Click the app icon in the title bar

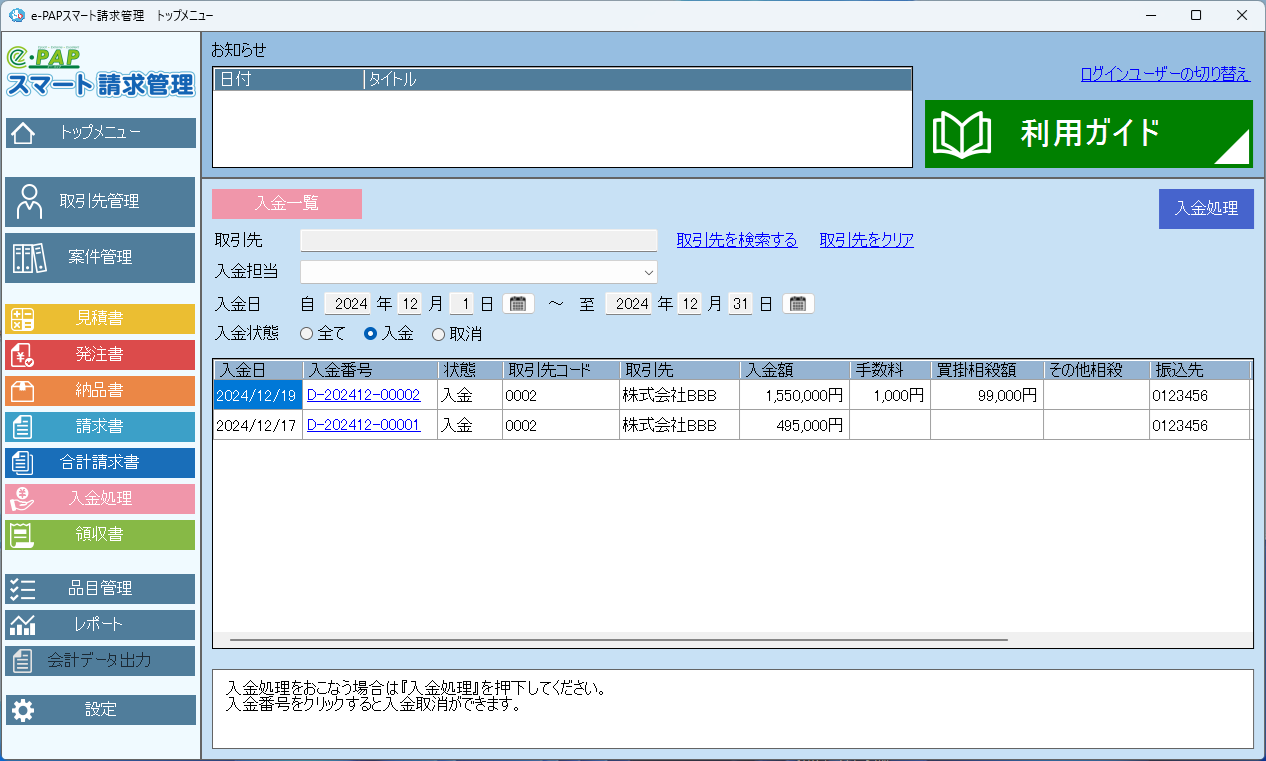(x=16, y=15)
